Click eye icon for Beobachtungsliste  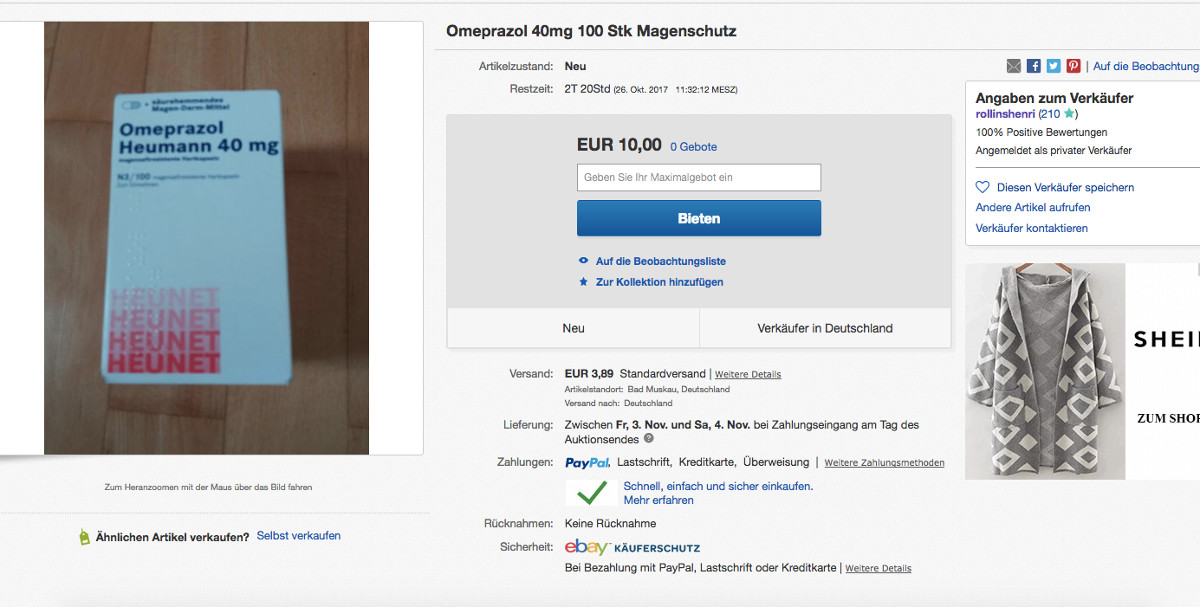coord(584,261)
